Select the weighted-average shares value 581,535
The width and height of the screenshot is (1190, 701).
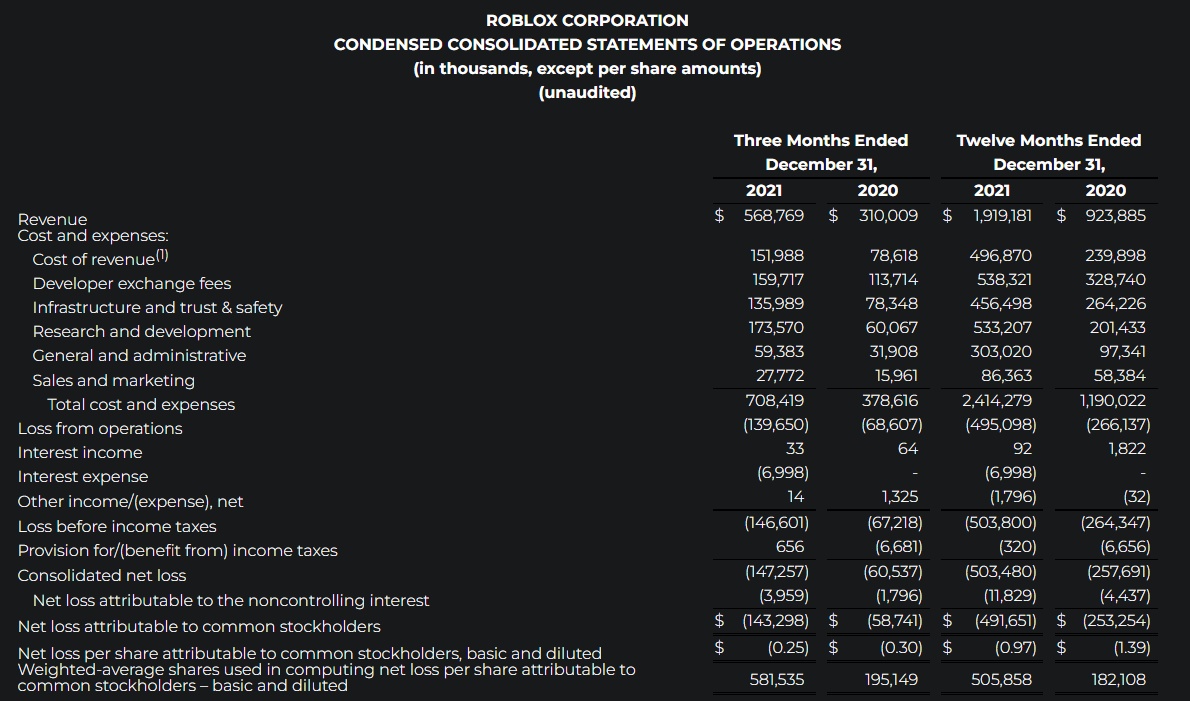tap(776, 680)
